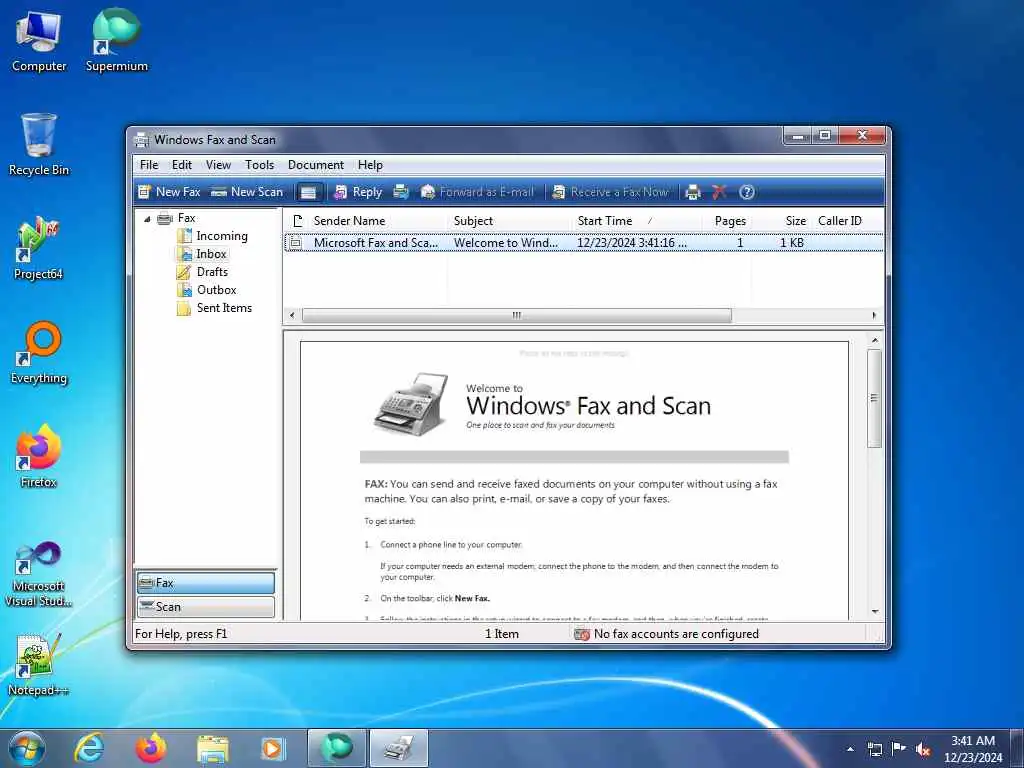Open the Computer desktop icon
Screen dimensions: 1024x768
click(39, 42)
